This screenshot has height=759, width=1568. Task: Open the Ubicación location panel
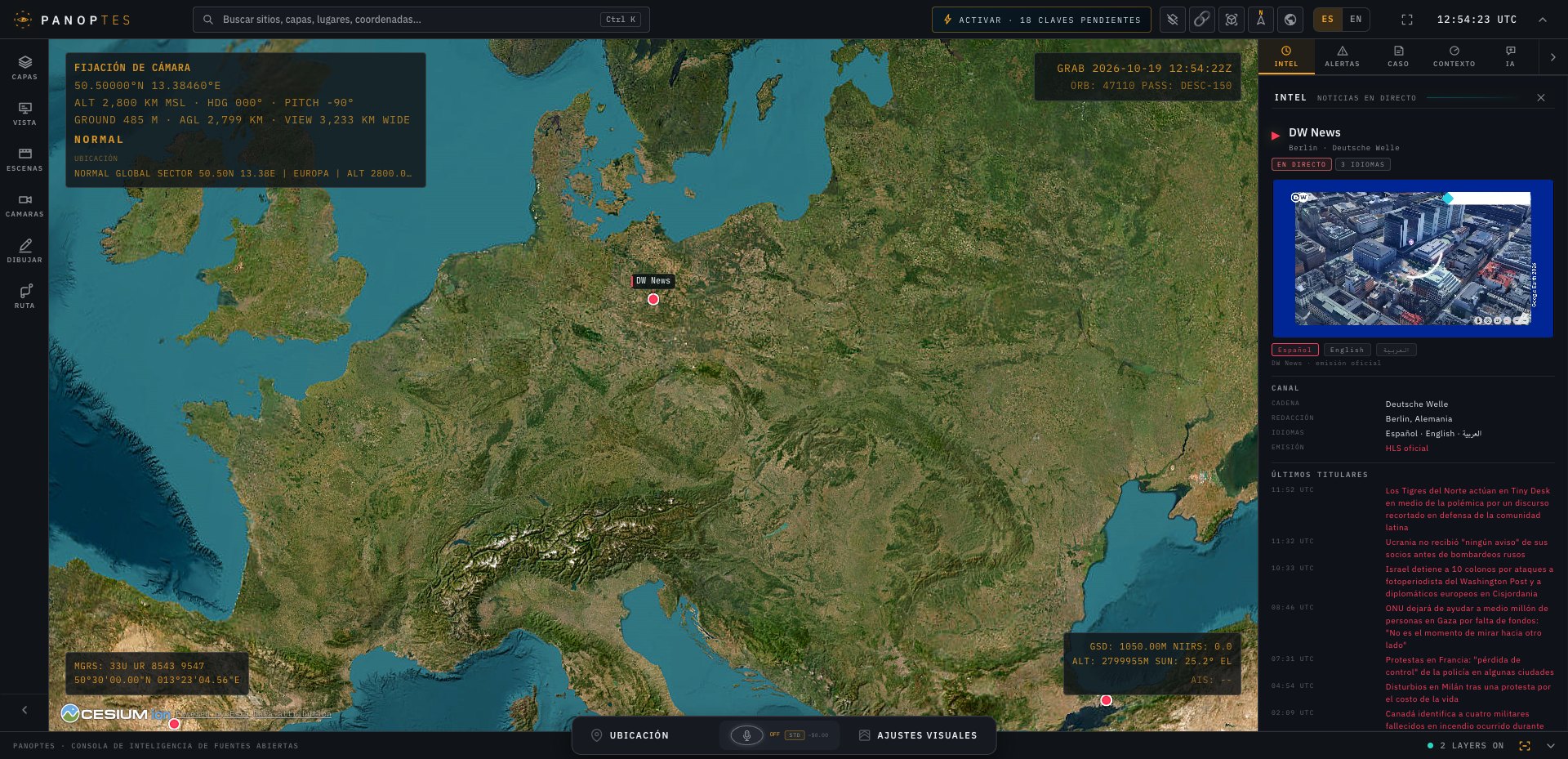coord(630,735)
